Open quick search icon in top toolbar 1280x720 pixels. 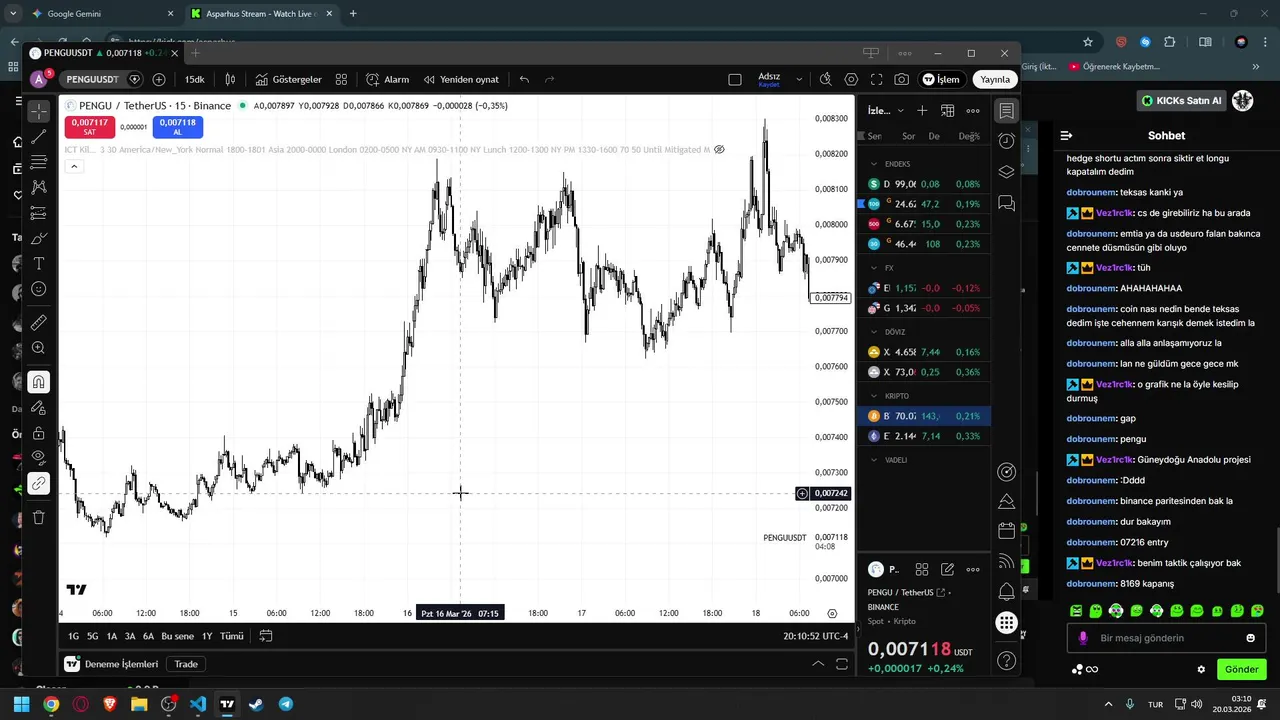(x=825, y=79)
